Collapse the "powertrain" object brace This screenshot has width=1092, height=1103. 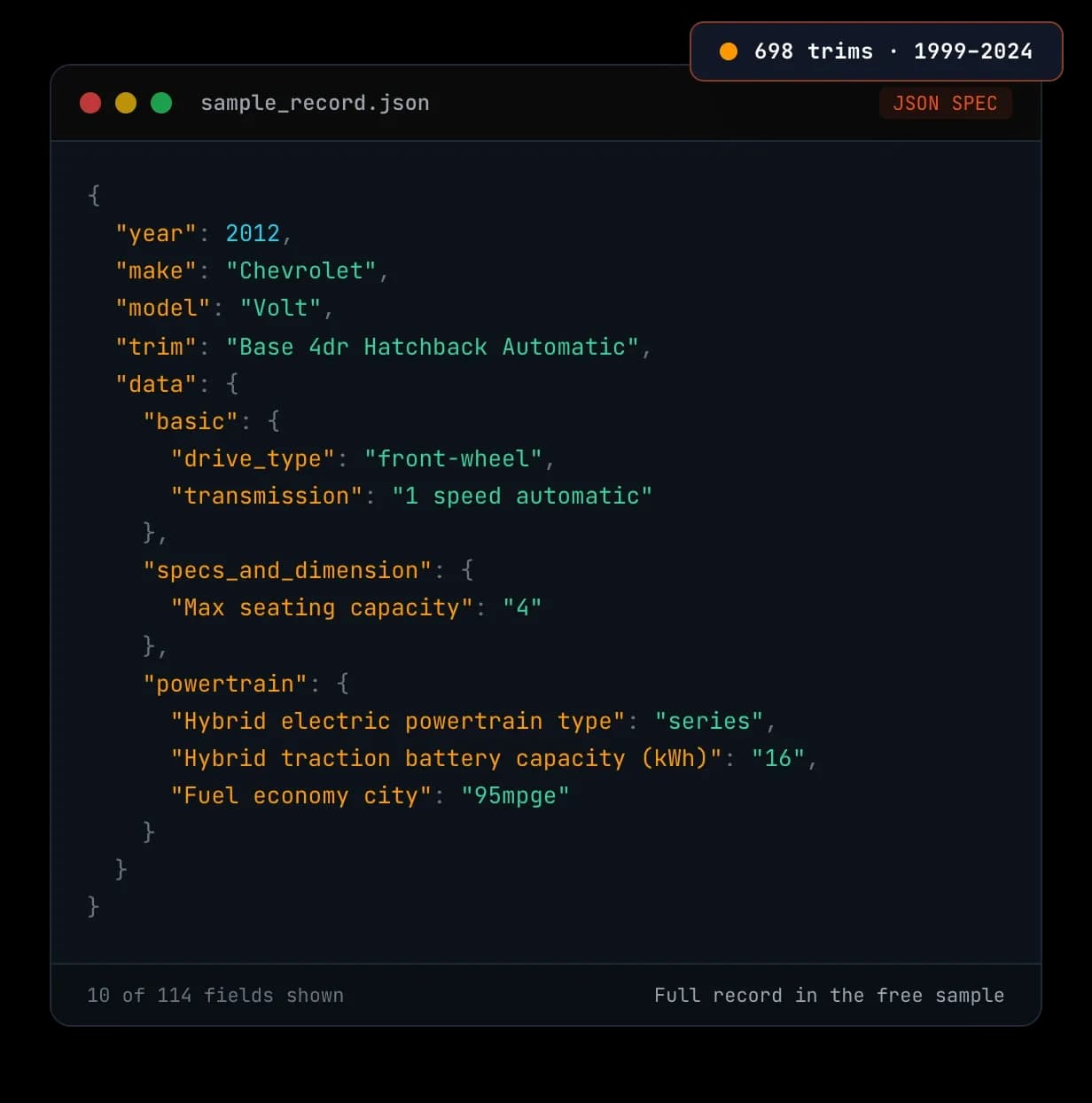coord(343,684)
